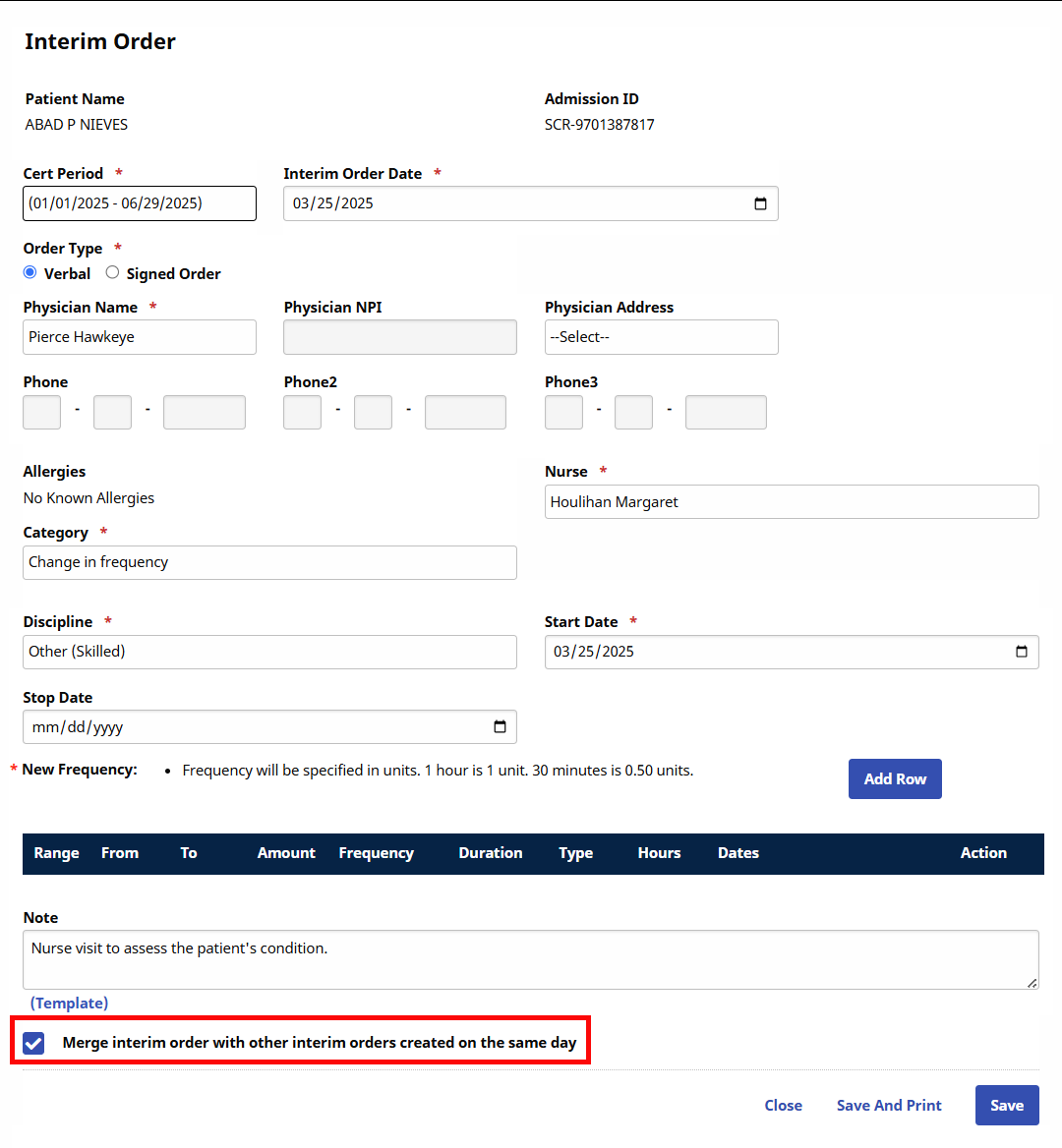Open the Cert Period dropdown
Screen dimensions: 1062x1148
139,203
